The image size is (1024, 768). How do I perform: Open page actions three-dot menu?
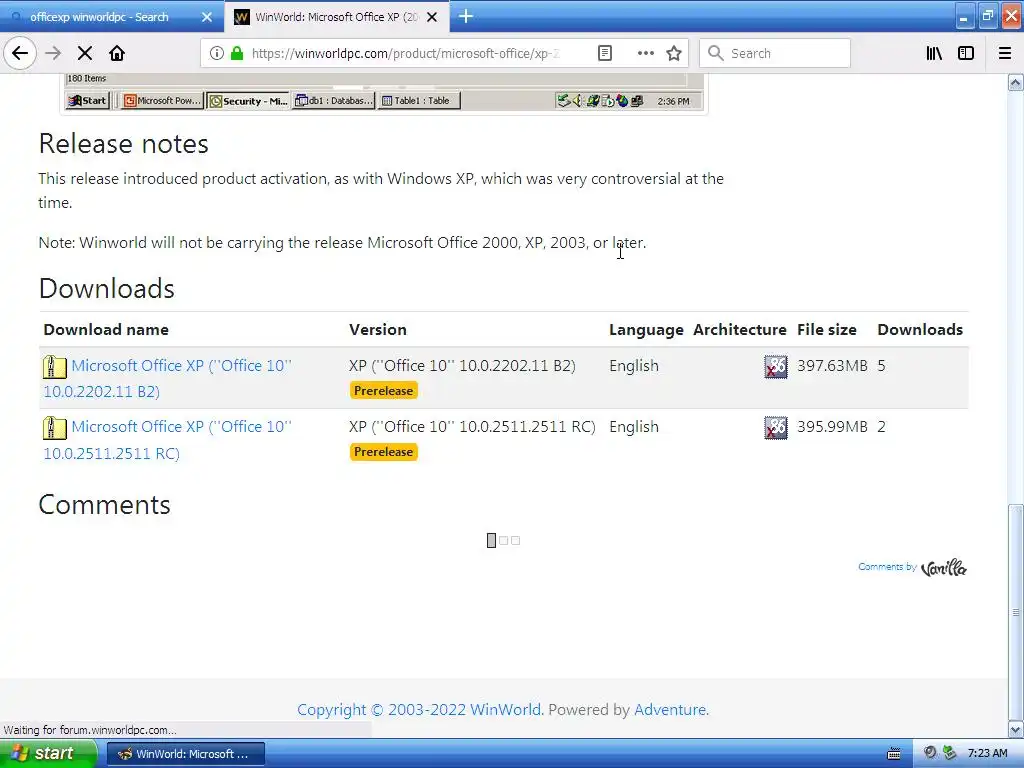[x=645, y=53]
